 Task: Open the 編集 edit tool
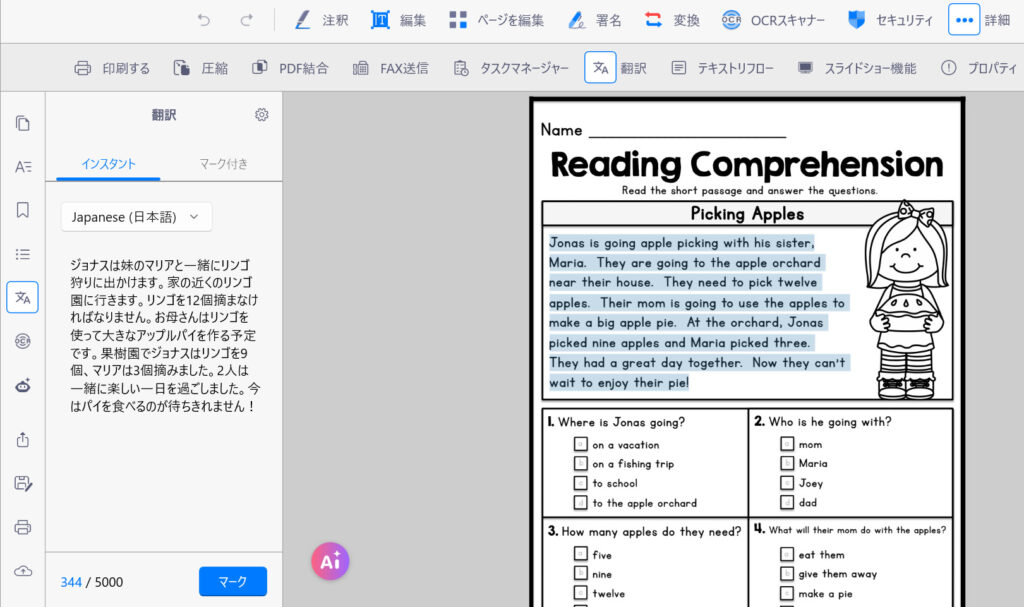(x=398, y=20)
